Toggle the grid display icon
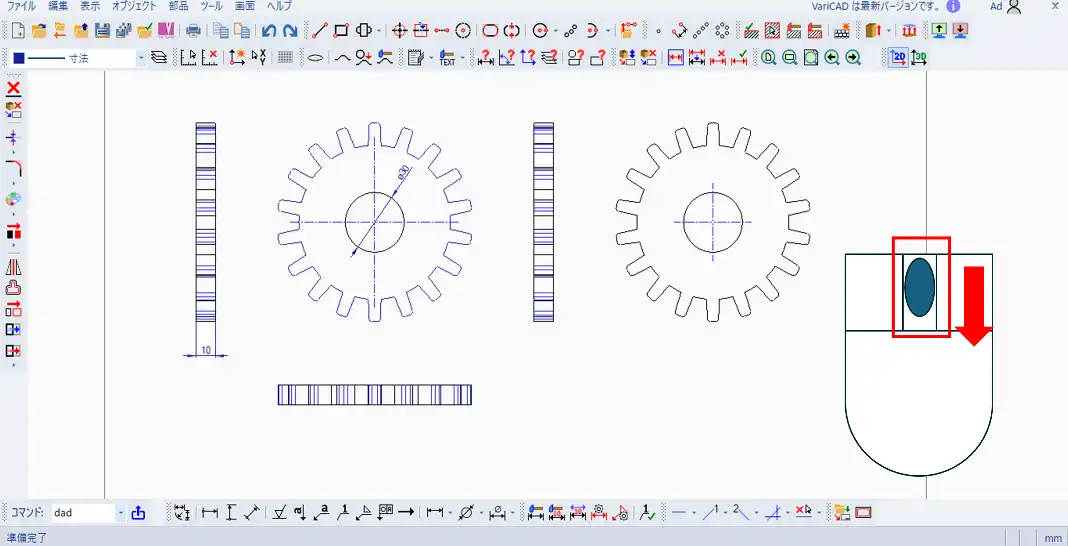The width and height of the screenshot is (1068, 546). coord(285,58)
